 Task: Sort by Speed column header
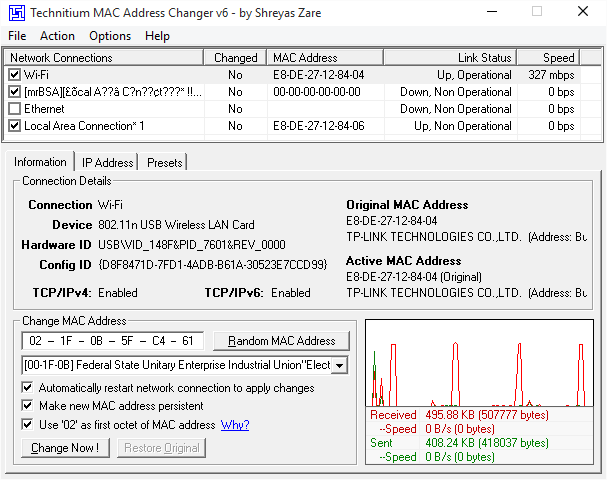click(549, 58)
